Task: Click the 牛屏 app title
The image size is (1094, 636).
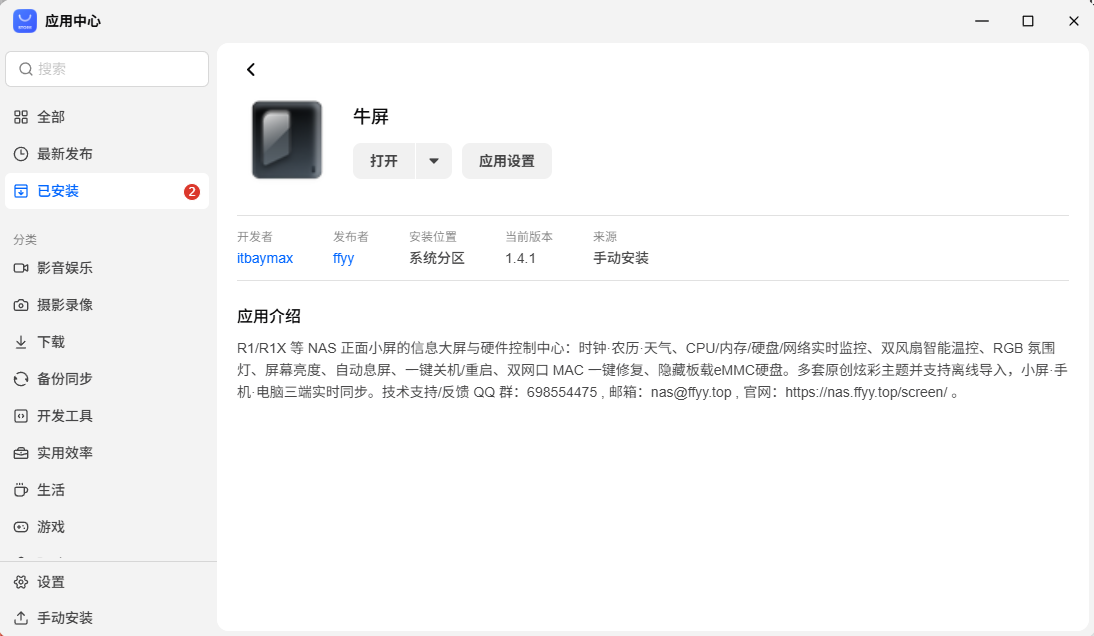Action: pos(370,116)
